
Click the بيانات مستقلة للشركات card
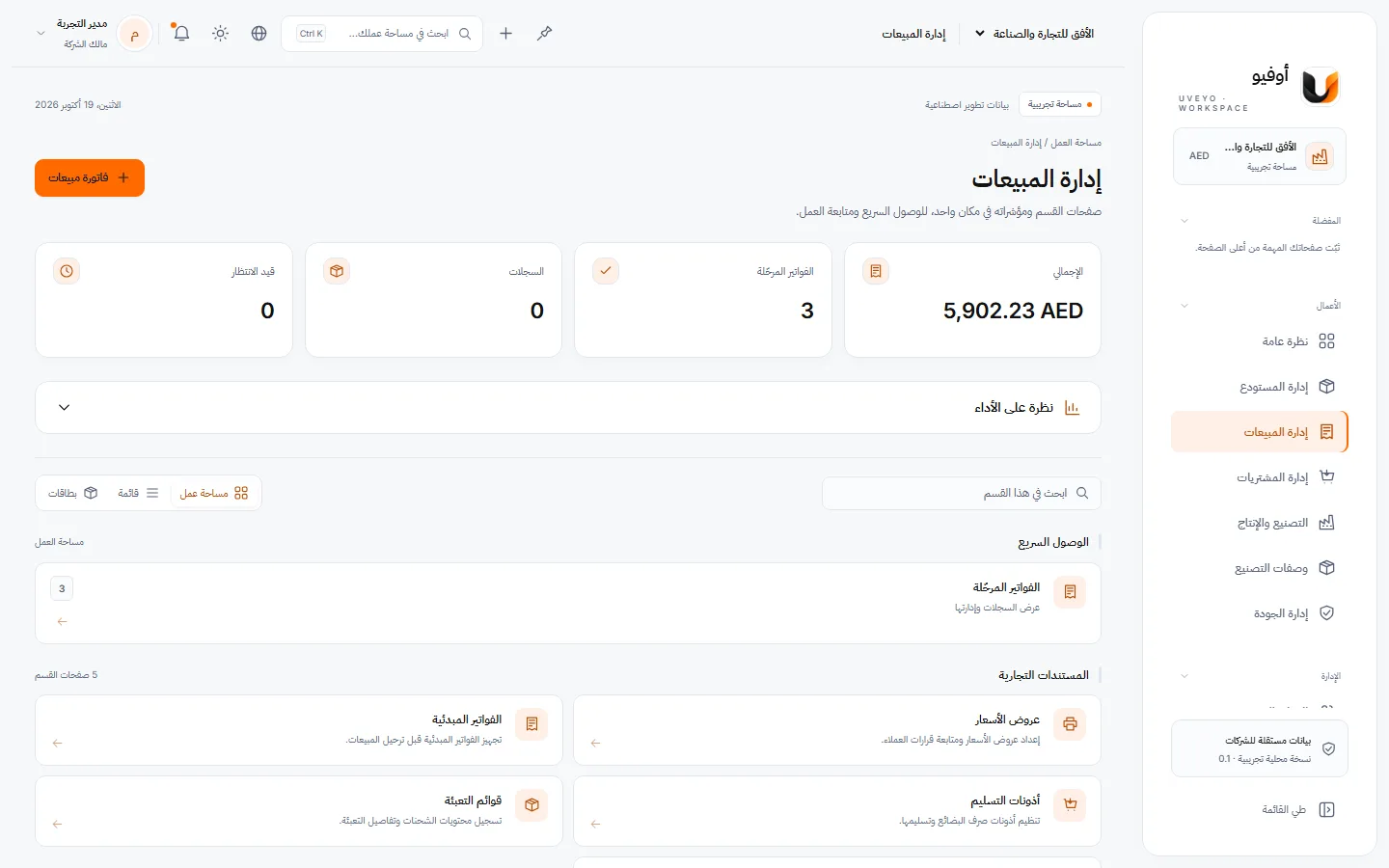pyautogui.click(x=1259, y=748)
